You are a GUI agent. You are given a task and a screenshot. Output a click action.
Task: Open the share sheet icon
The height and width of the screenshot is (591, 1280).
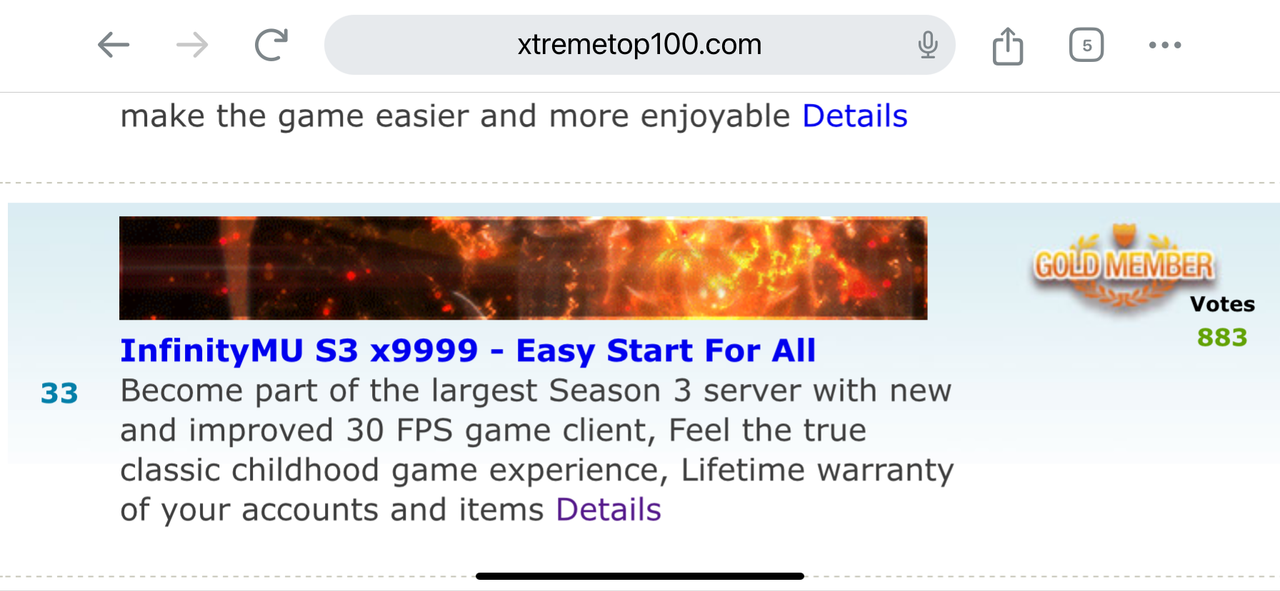[1008, 45]
